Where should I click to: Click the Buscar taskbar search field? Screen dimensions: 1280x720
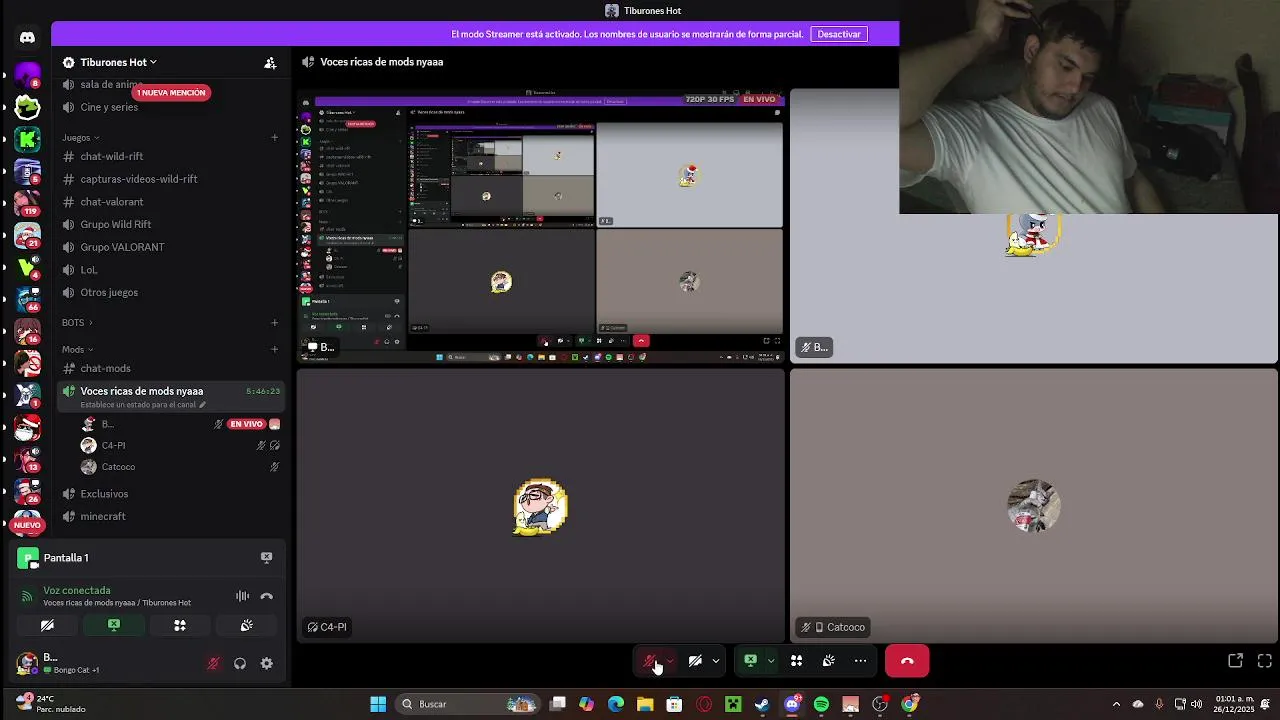pyautogui.click(x=466, y=704)
